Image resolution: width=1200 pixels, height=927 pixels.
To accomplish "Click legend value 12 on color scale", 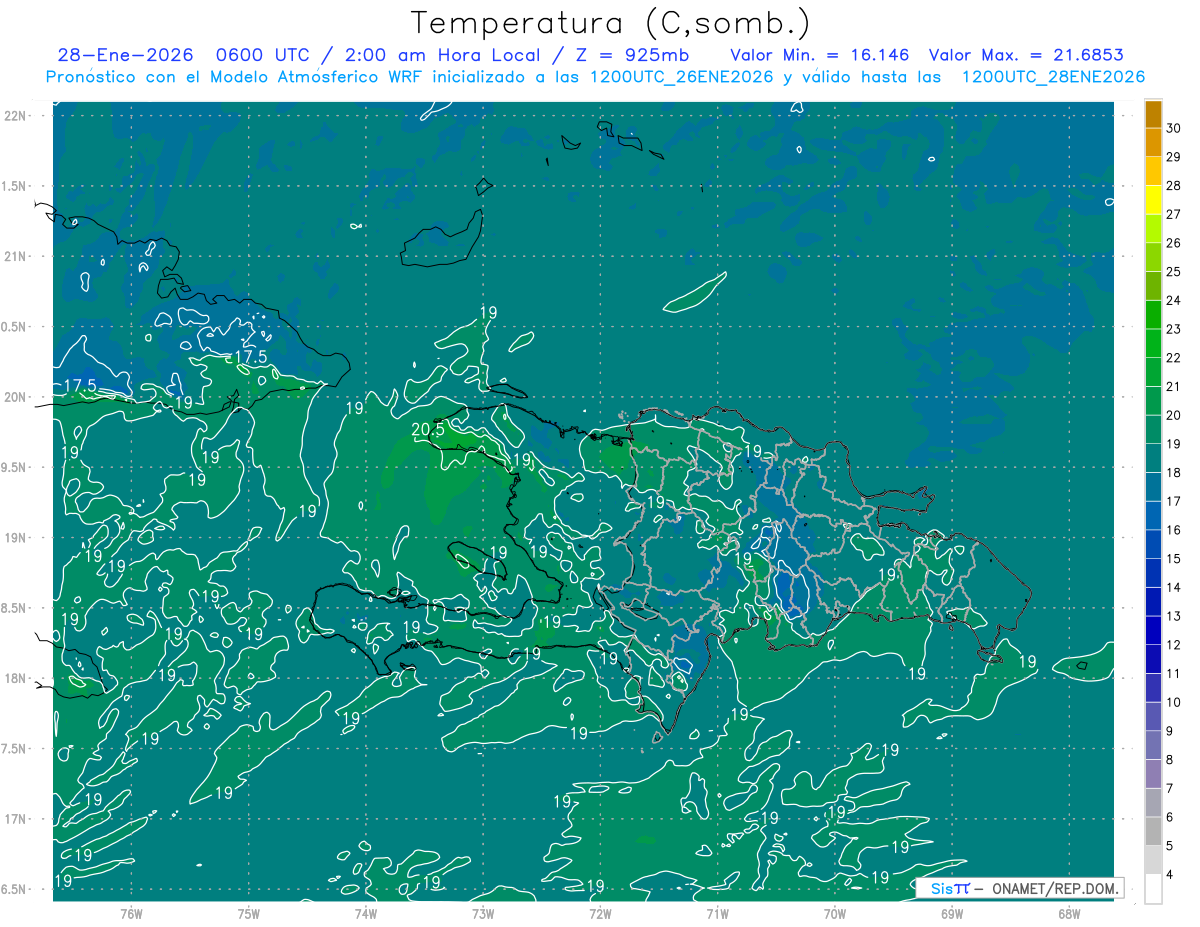I will [x=1174, y=646].
